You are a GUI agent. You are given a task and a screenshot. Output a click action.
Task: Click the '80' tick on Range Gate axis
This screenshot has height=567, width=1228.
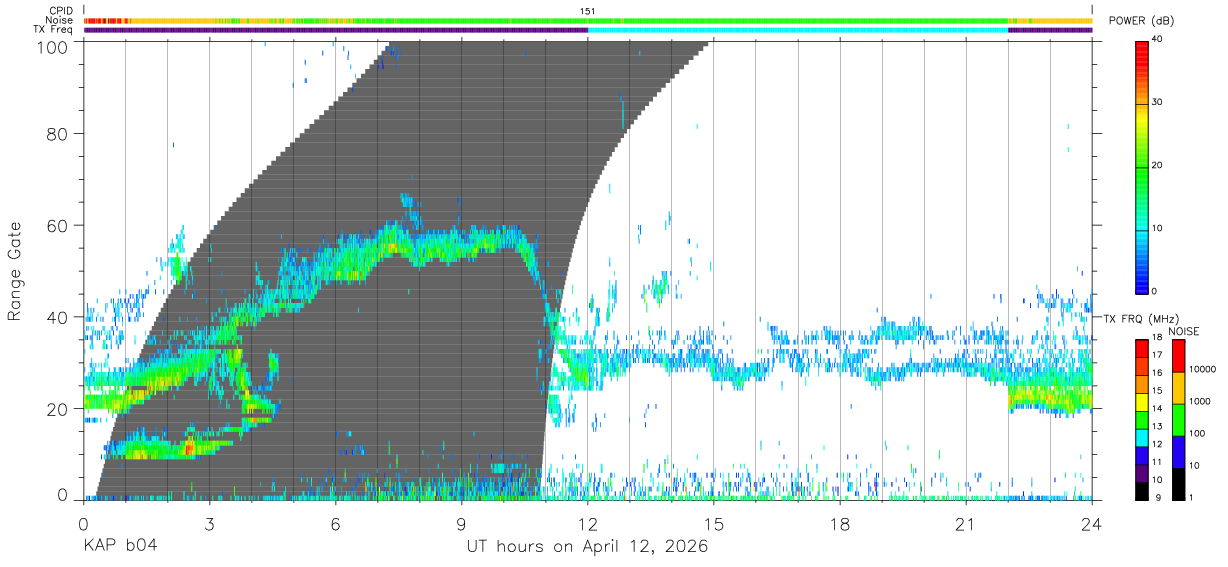pyautogui.click(x=58, y=133)
